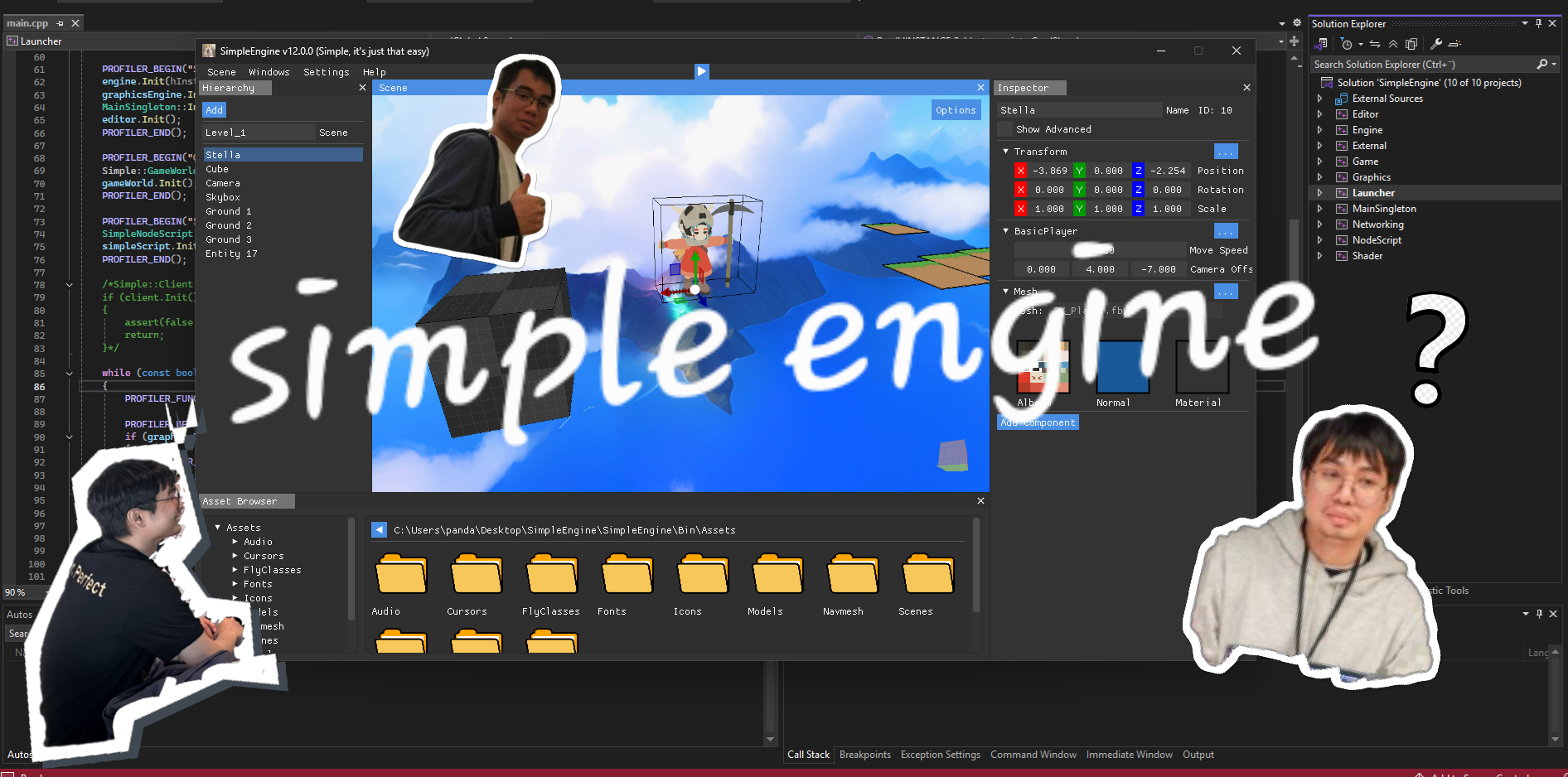1568x777 pixels.
Task: Click the back arrow in Asset Browser
Action: point(379,530)
